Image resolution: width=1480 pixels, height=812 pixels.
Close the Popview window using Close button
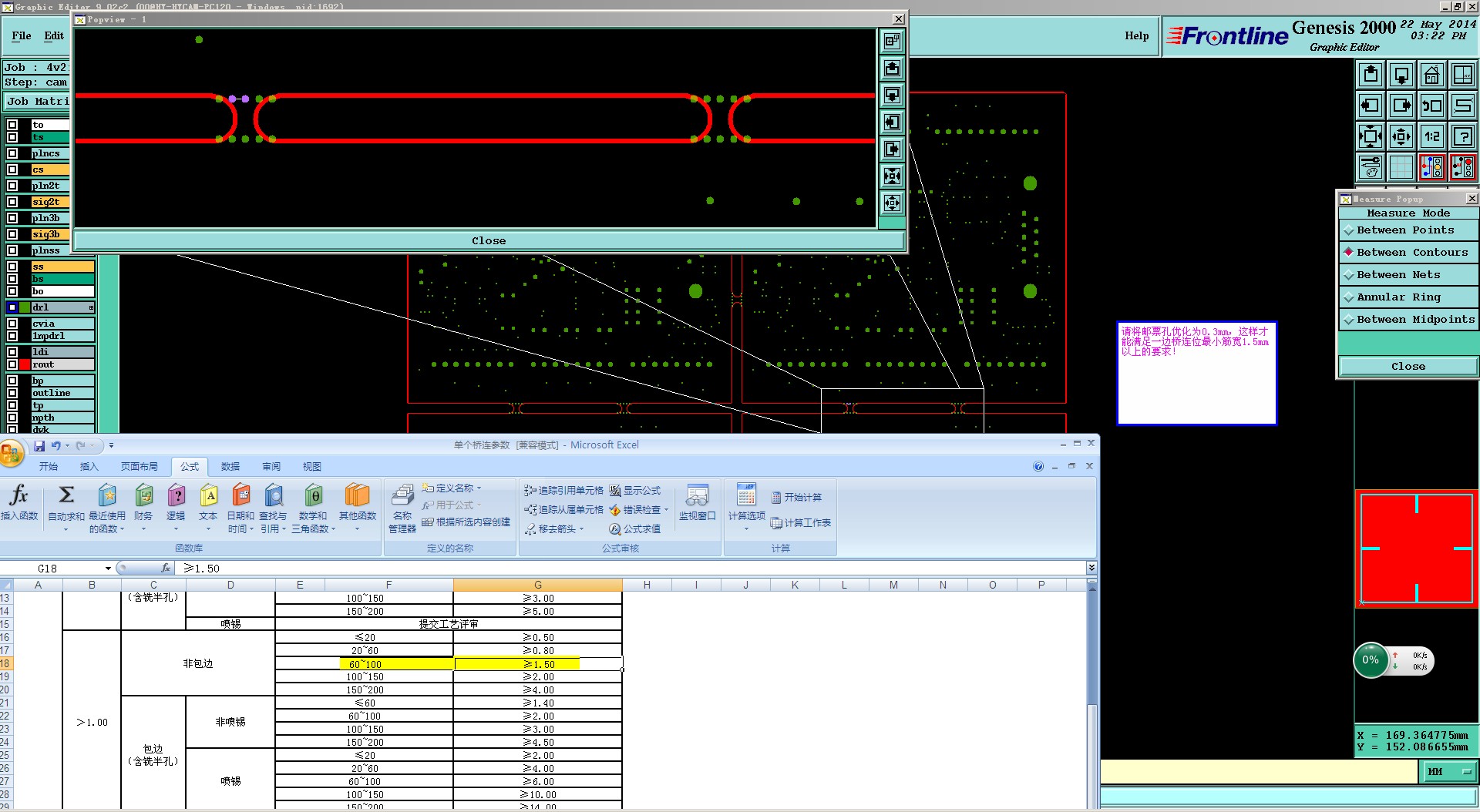click(x=489, y=241)
